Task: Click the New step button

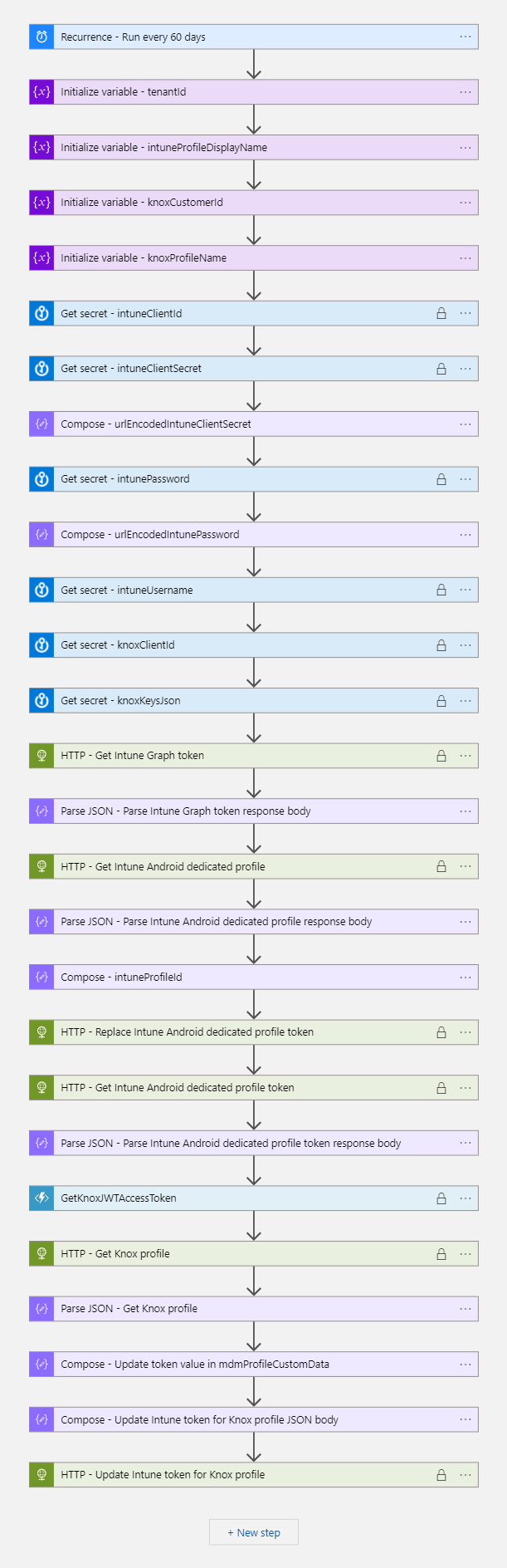Action: pos(254,1532)
